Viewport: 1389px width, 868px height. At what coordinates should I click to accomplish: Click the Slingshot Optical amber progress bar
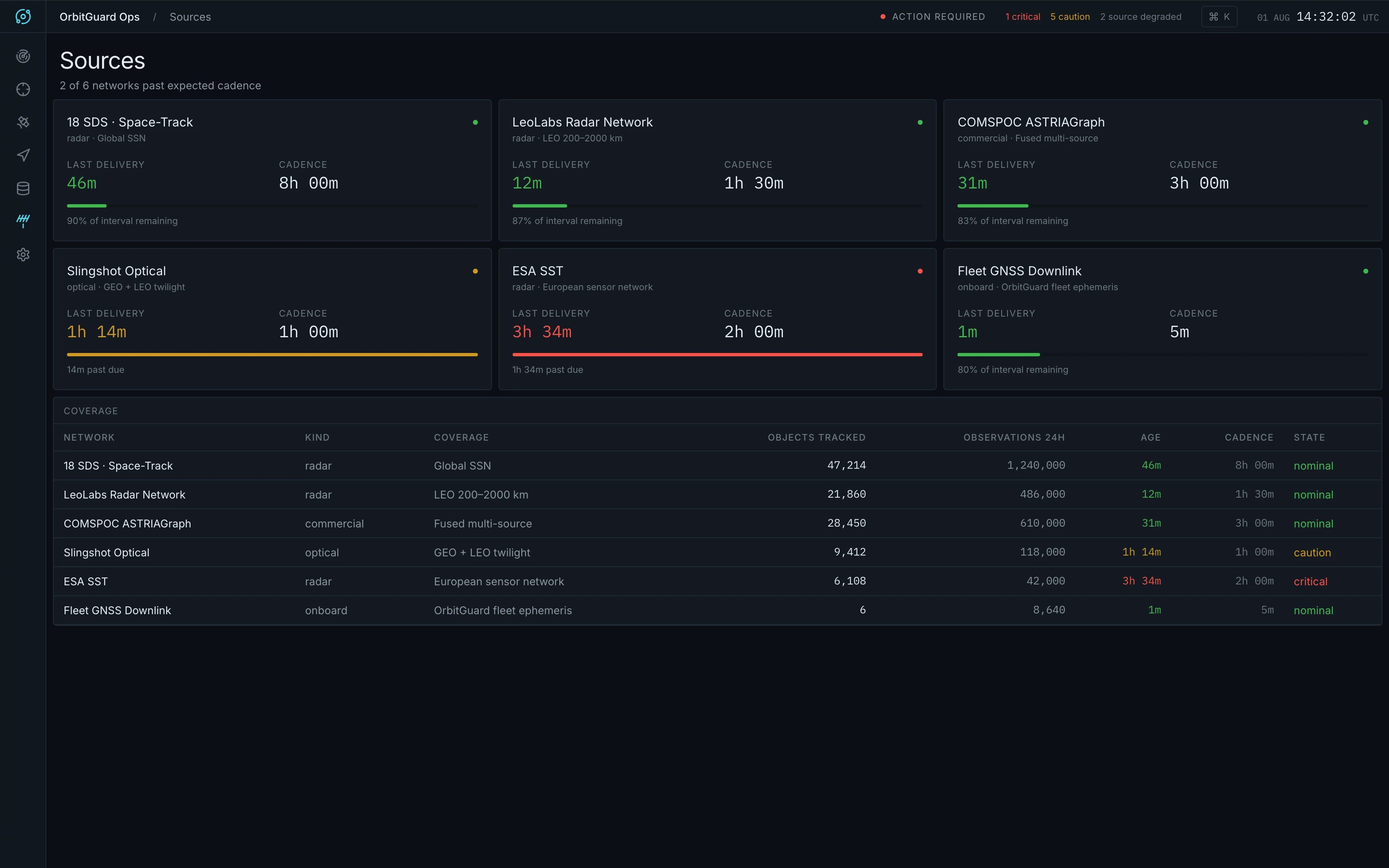tap(272, 355)
